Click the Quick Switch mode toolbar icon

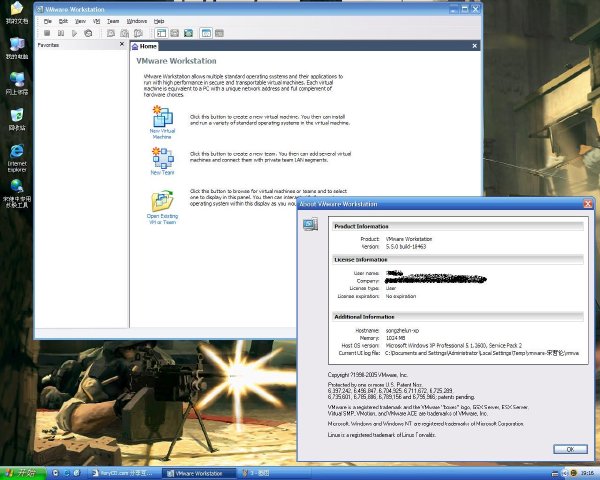tap(189, 33)
